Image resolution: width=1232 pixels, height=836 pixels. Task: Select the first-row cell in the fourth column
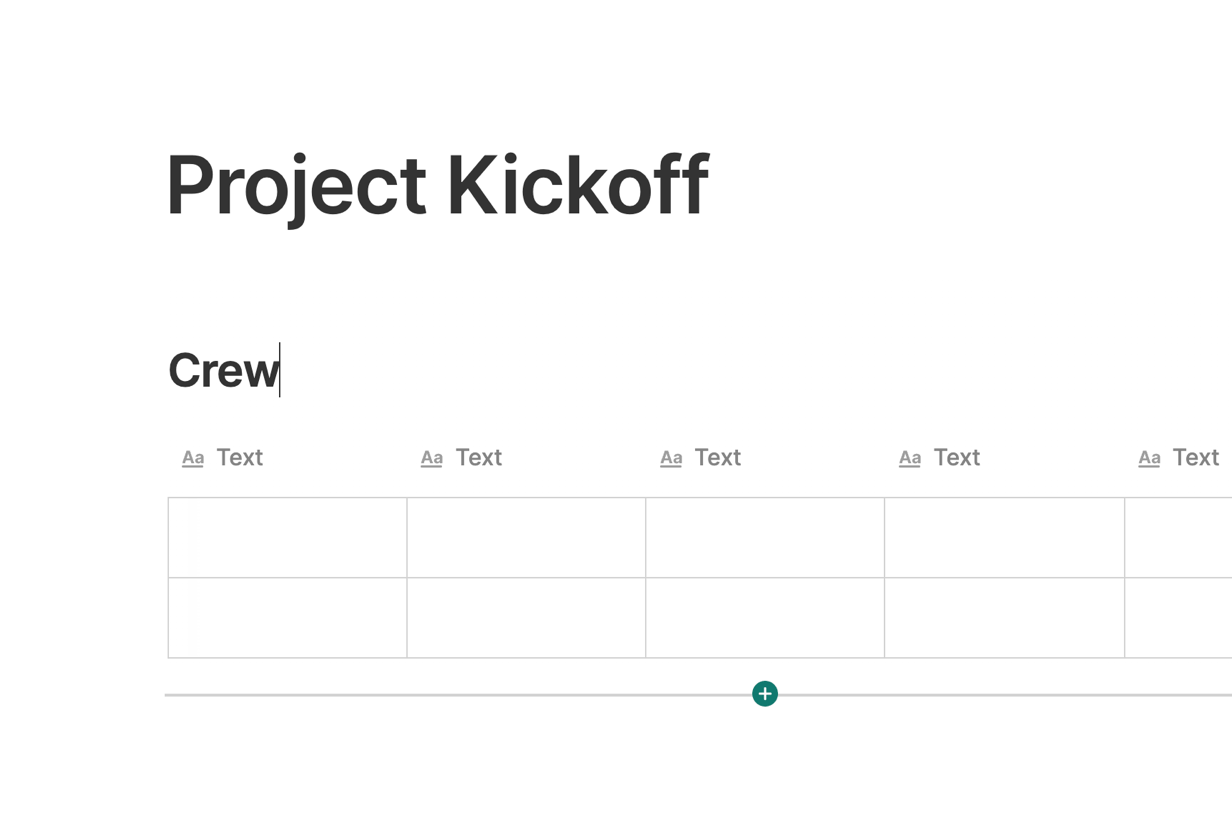1005,538
